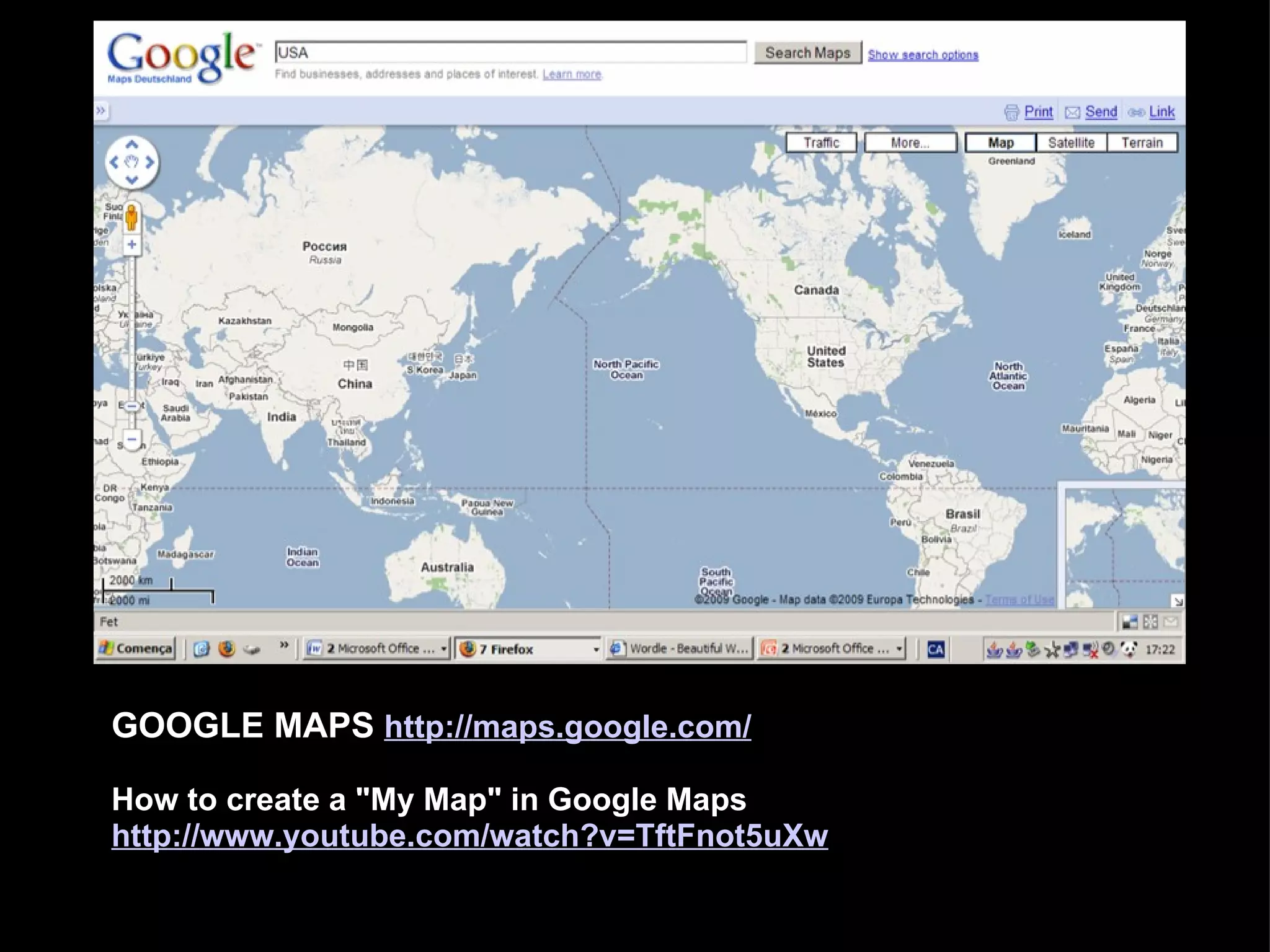Click the Россия label on map

click(x=324, y=247)
